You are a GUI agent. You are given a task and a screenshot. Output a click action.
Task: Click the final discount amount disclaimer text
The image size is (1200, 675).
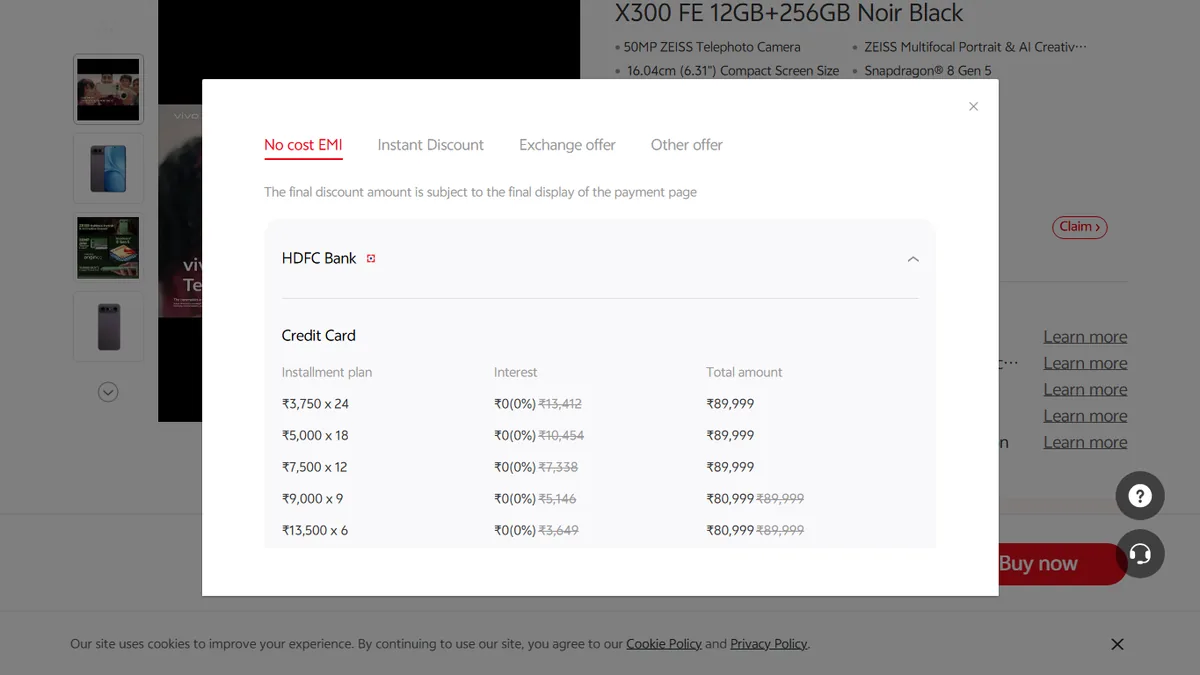(480, 192)
